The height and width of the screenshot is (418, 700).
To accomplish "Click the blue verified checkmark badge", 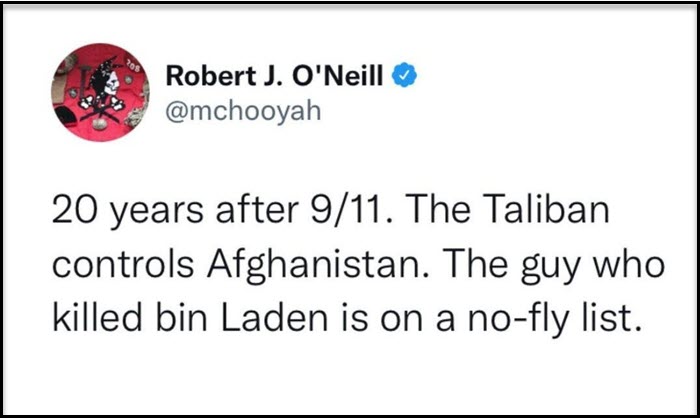I will coord(404,75).
